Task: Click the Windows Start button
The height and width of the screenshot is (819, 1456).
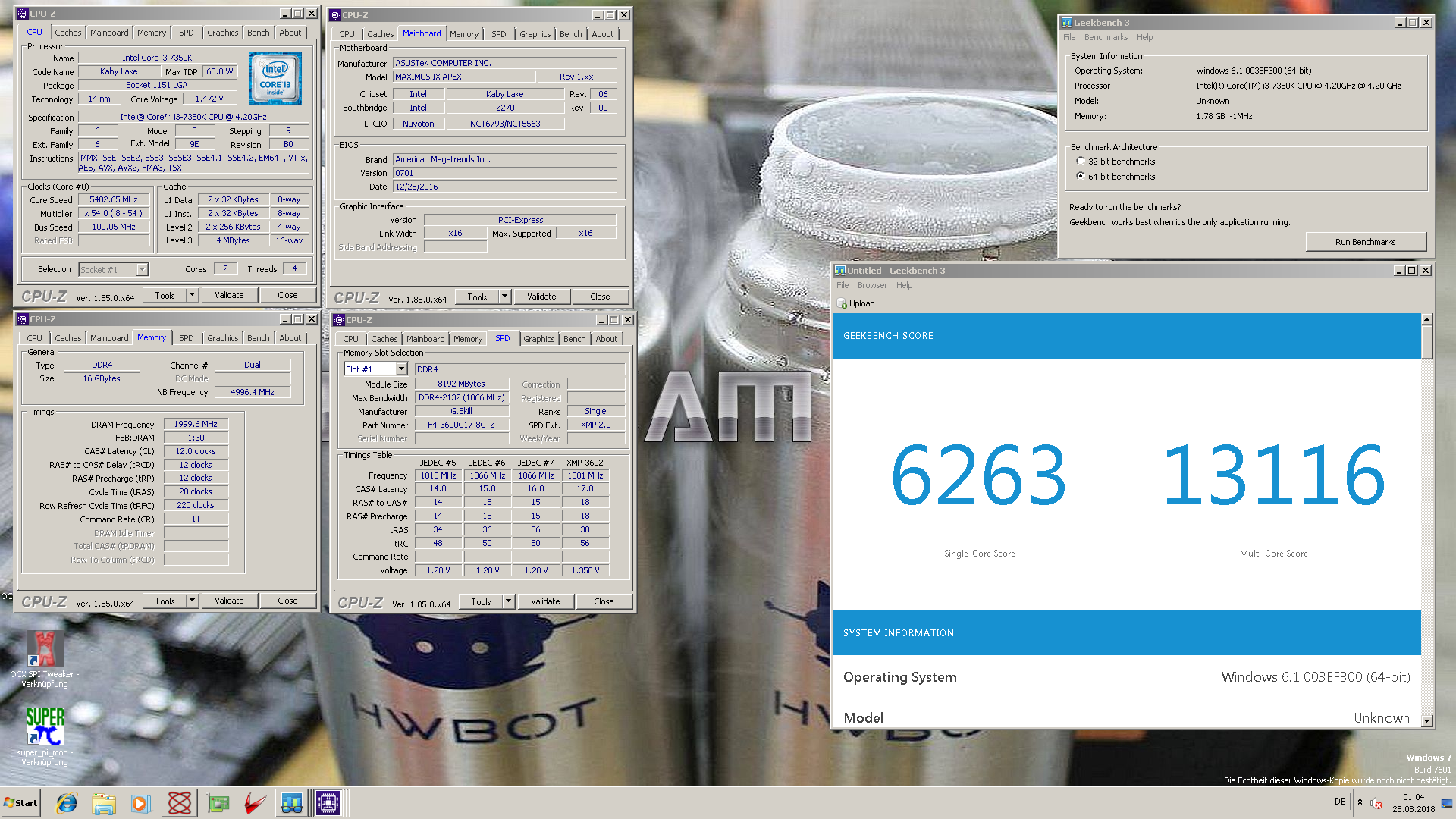Action: click(20, 803)
